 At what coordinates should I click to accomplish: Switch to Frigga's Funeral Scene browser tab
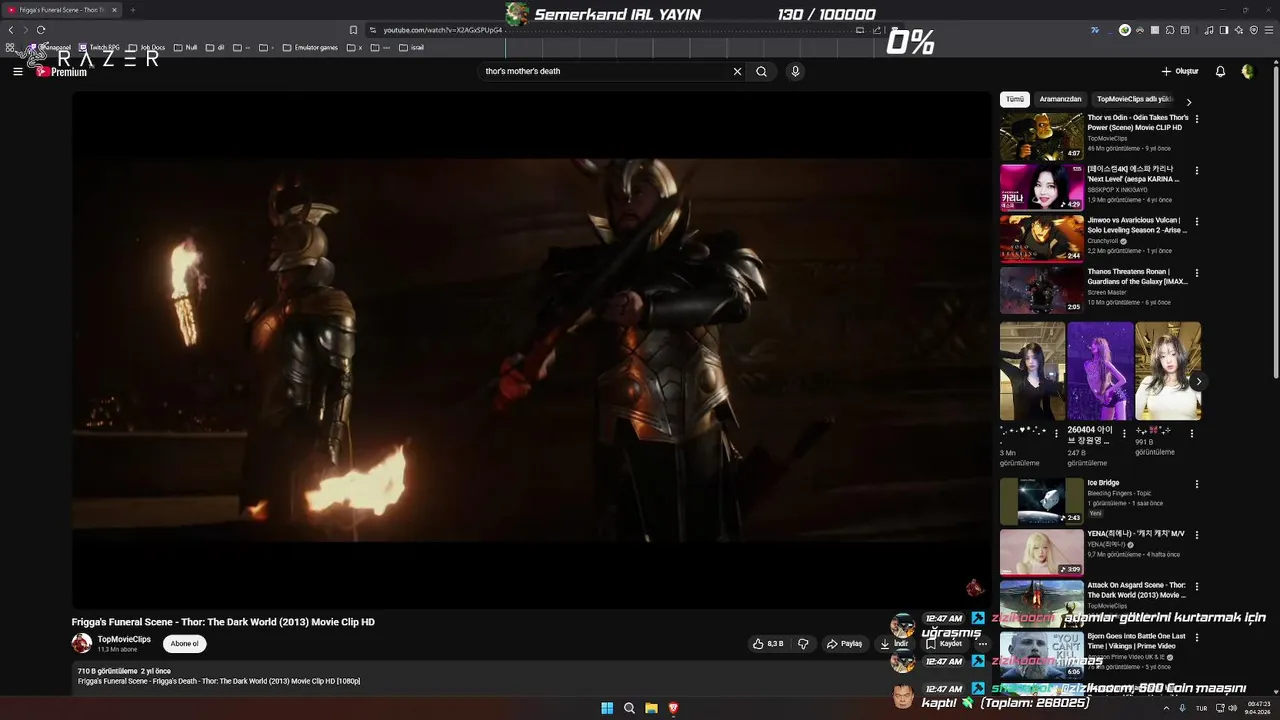[62, 10]
